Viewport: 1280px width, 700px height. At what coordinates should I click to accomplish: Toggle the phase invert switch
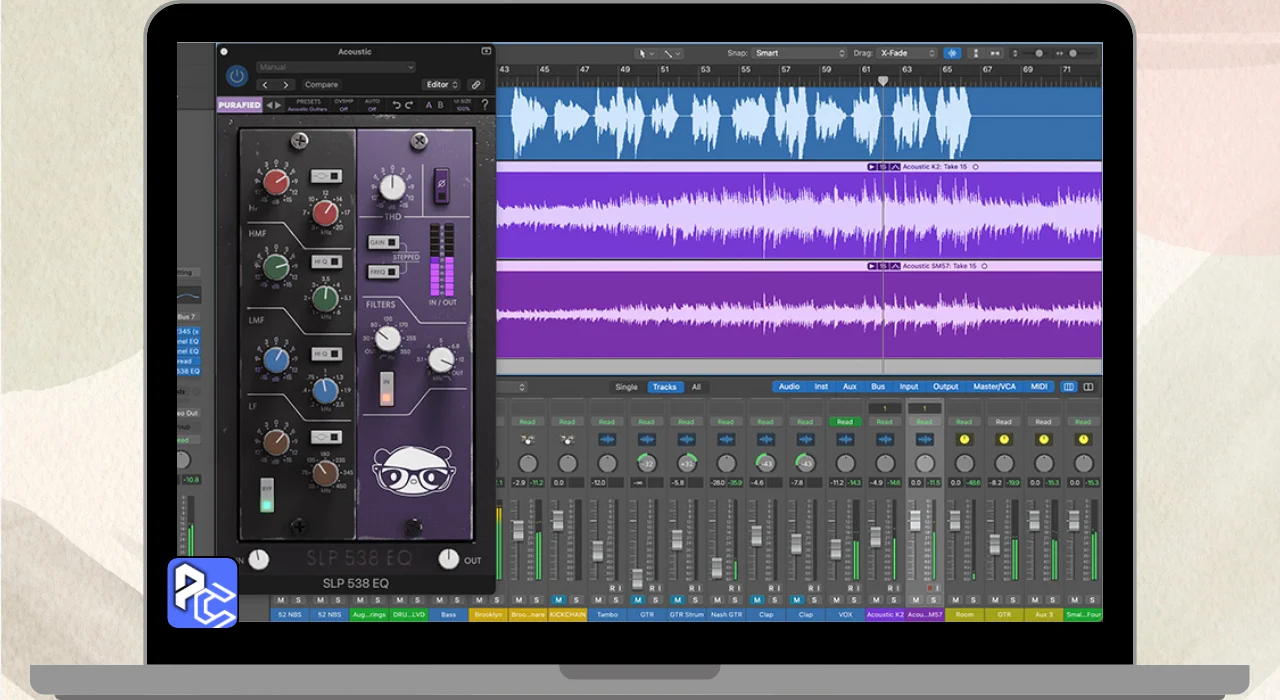[x=441, y=185]
